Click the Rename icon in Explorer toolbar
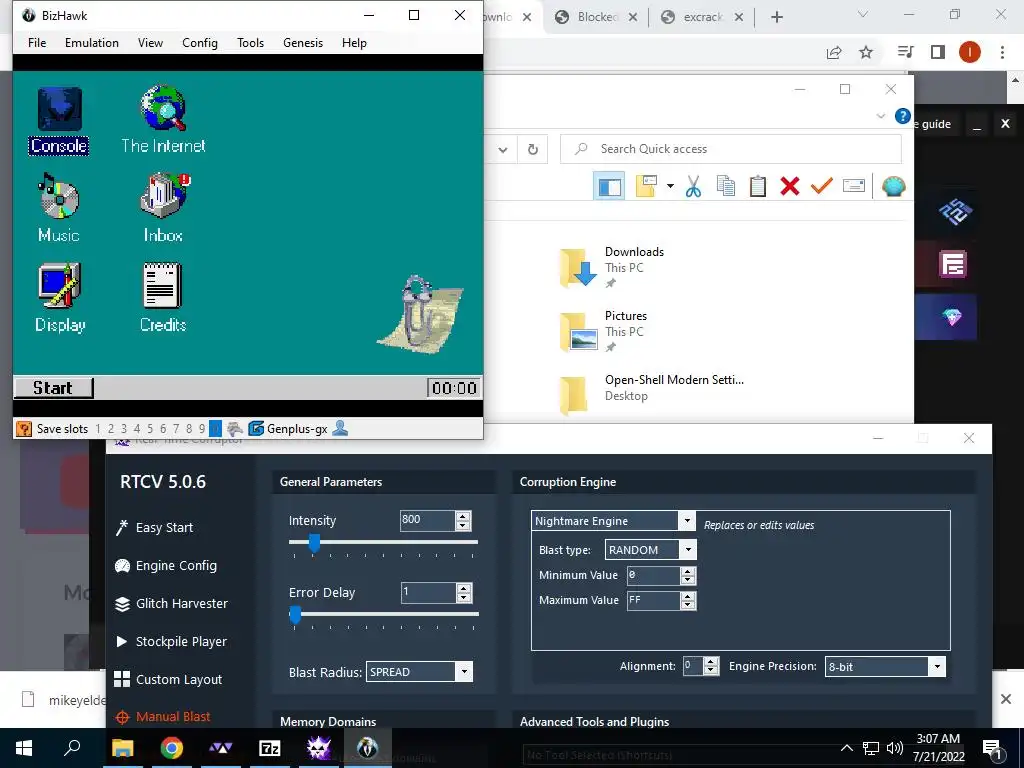This screenshot has height=768, width=1024. 854,187
